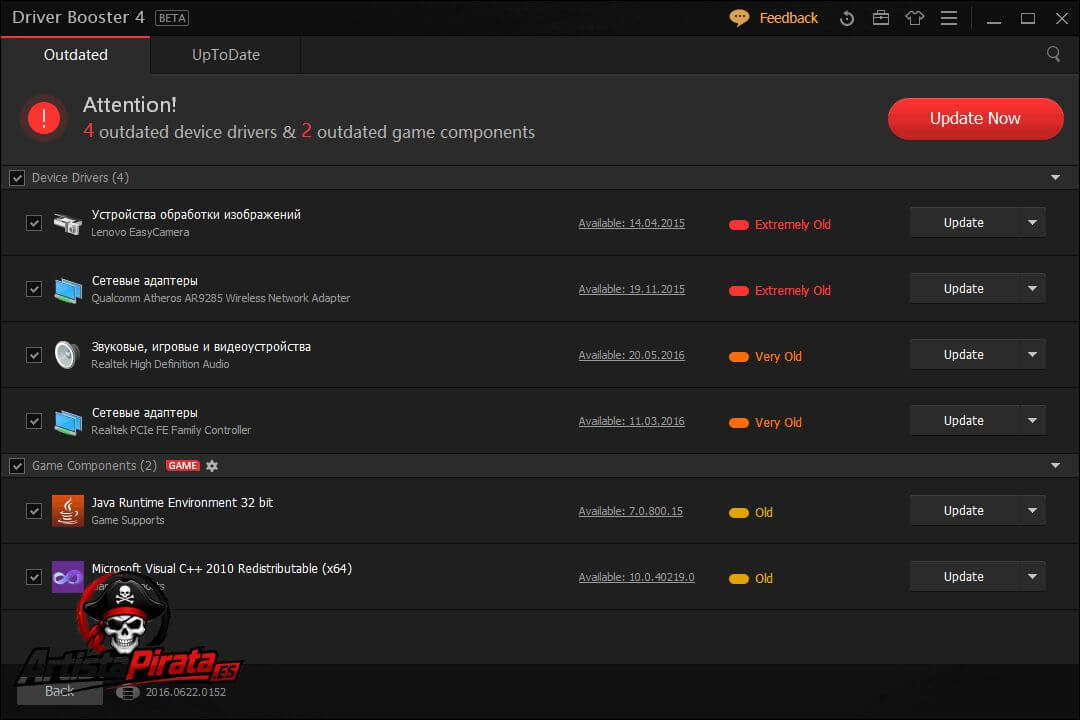This screenshot has height=720, width=1080.
Task: Click the BETA badge in title
Action: pos(172,18)
